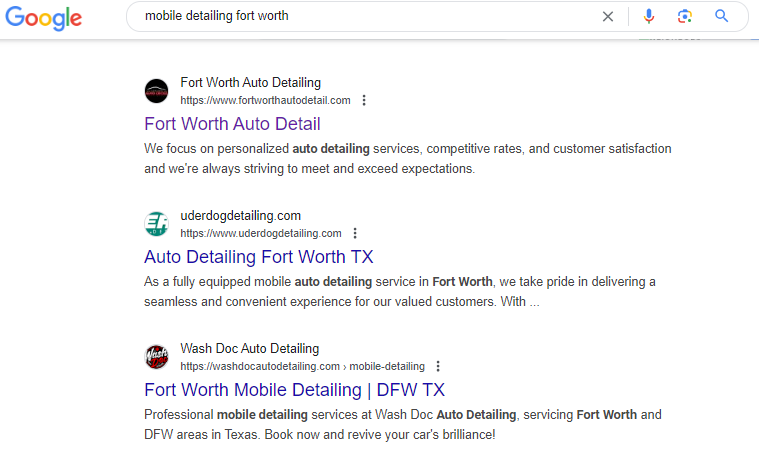Open options menu for fortworthautodetail.com result
The width and height of the screenshot is (759, 465).
coord(364,100)
